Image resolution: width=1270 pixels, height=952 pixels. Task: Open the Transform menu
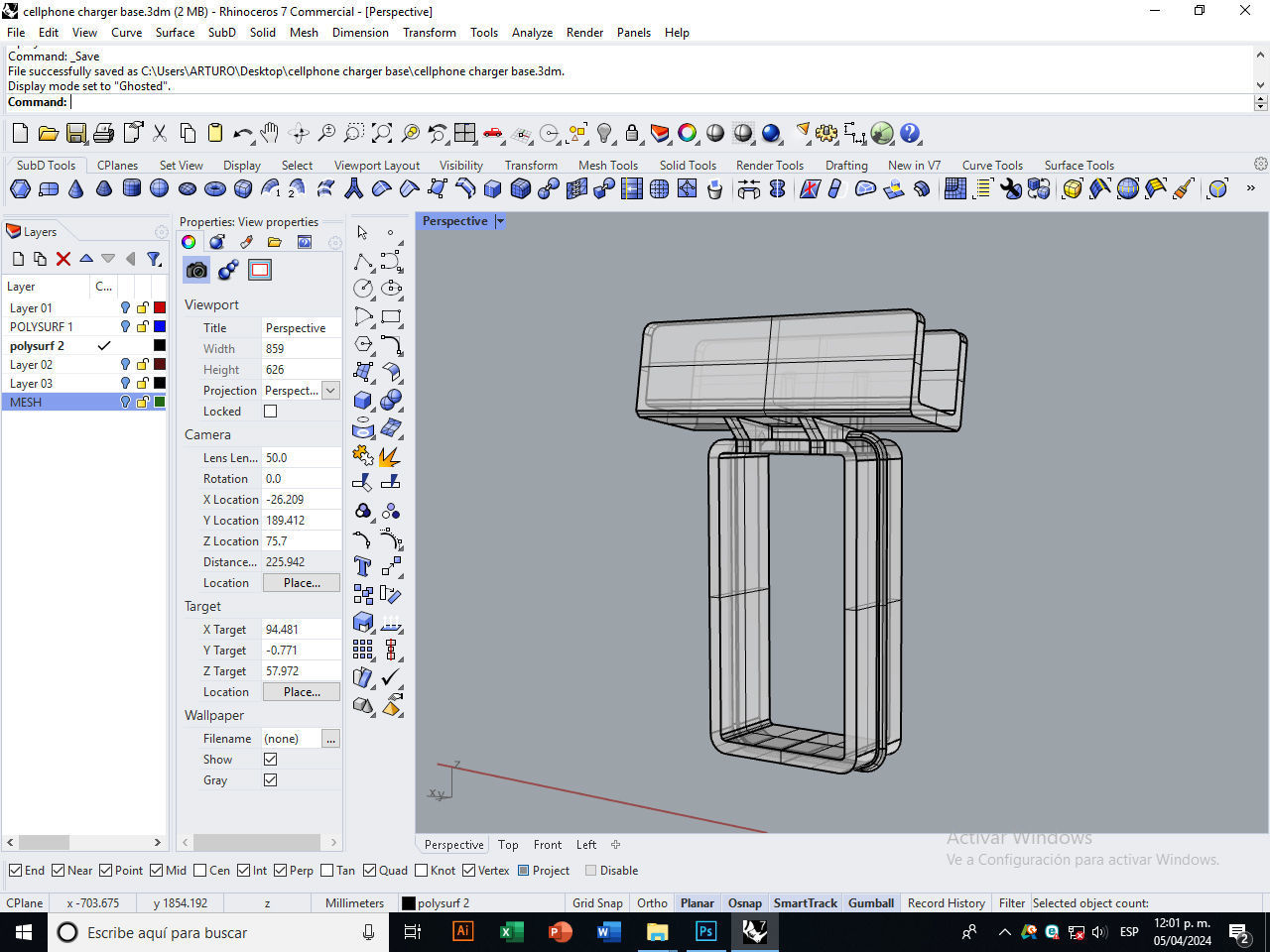pos(429,32)
